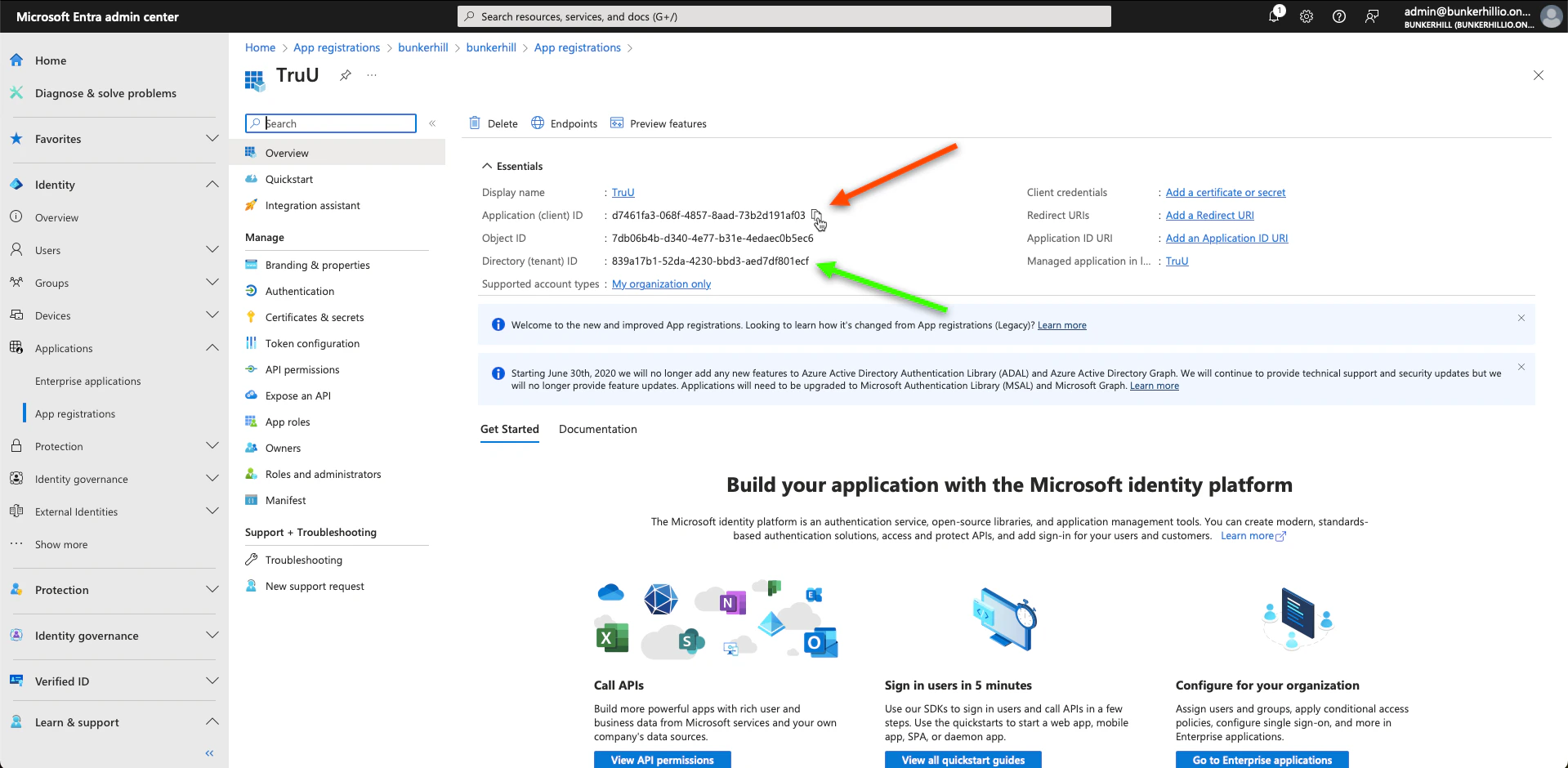The image size is (1568, 768).
Task: Open portal settings gear icon
Action: (1307, 16)
